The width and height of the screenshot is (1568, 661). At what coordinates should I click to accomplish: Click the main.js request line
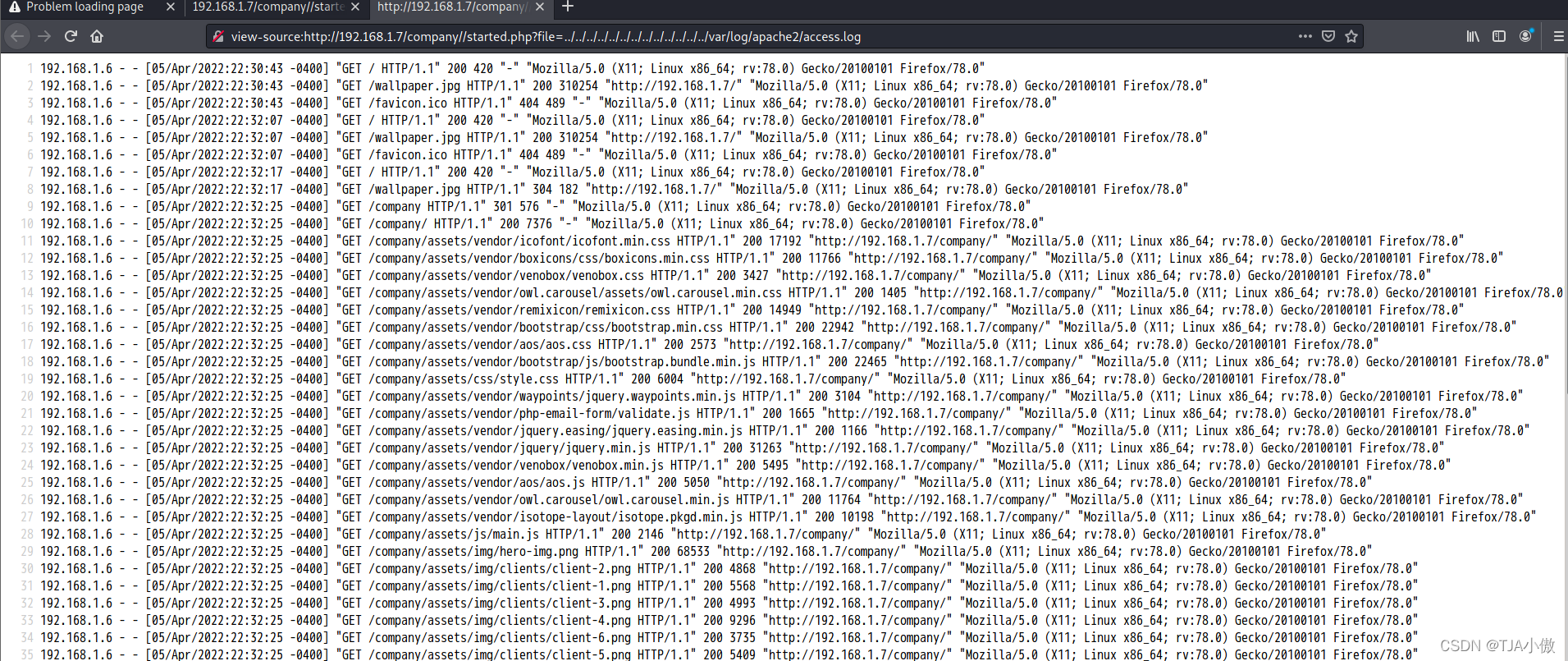pyautogui.click(x=683, y=534)
